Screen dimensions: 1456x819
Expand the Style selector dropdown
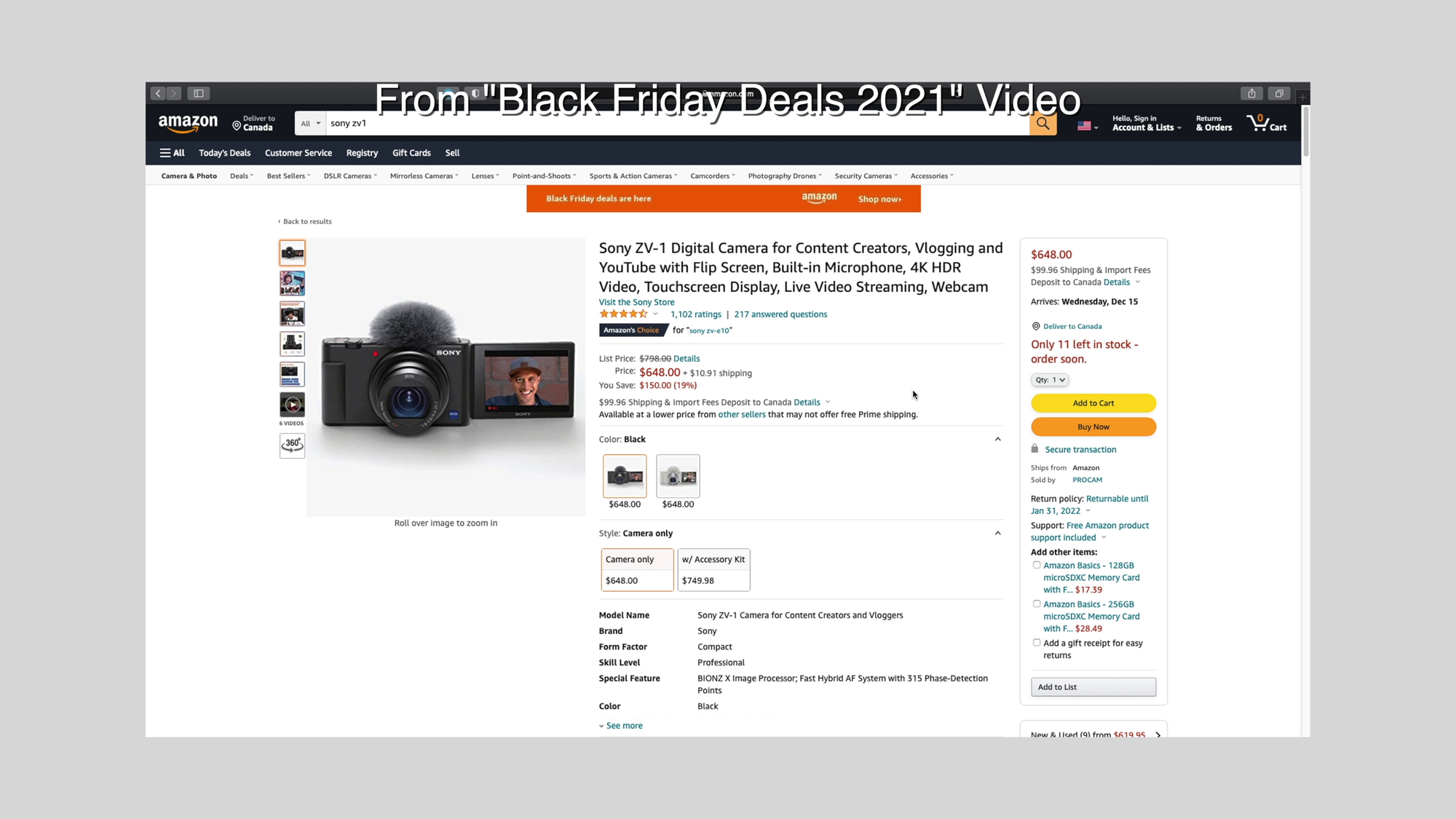tap(997, 533)
